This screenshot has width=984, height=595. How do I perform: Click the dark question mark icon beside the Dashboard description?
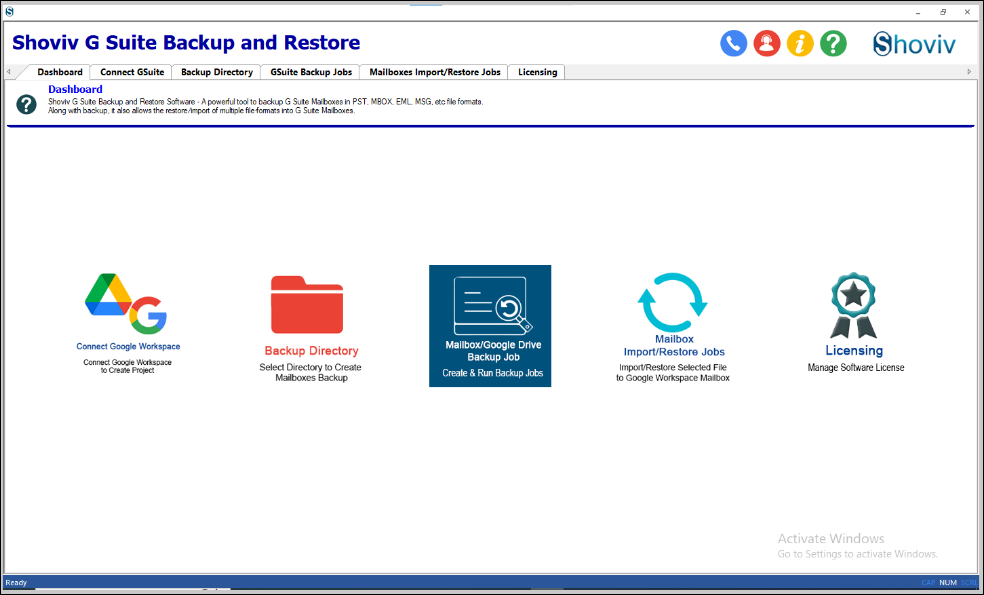pyautogui.click(x=26, y=104)
